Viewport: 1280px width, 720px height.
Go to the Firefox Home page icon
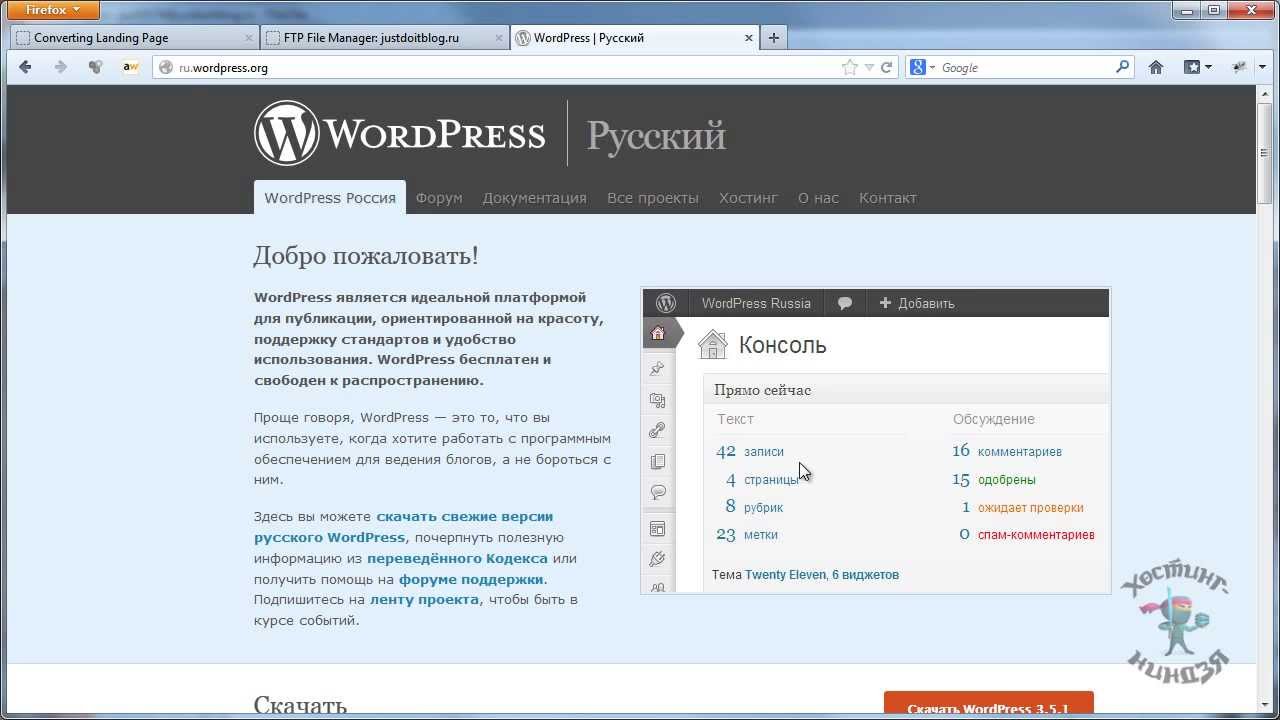coord(1156,67)
